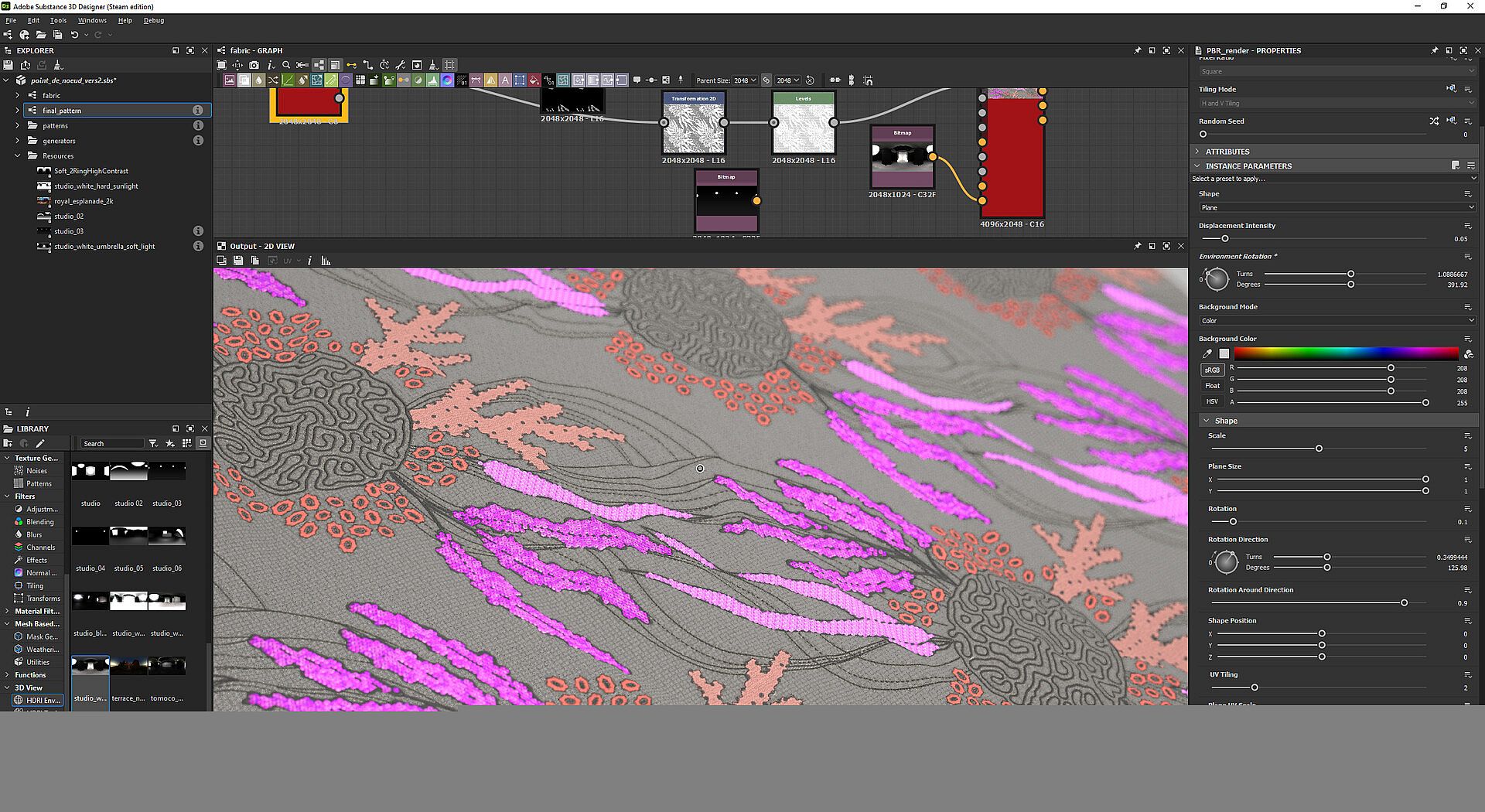1485x812 pixels.
Task: Click the eyedropper color picker for Background Color
Action: coord(1207,353)
